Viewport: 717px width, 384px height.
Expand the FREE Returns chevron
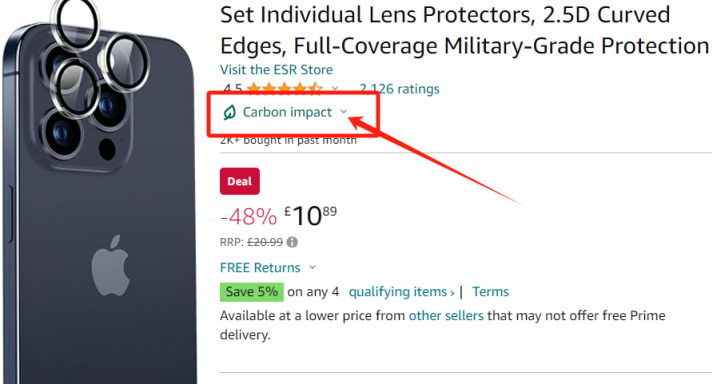pos(312,267)
